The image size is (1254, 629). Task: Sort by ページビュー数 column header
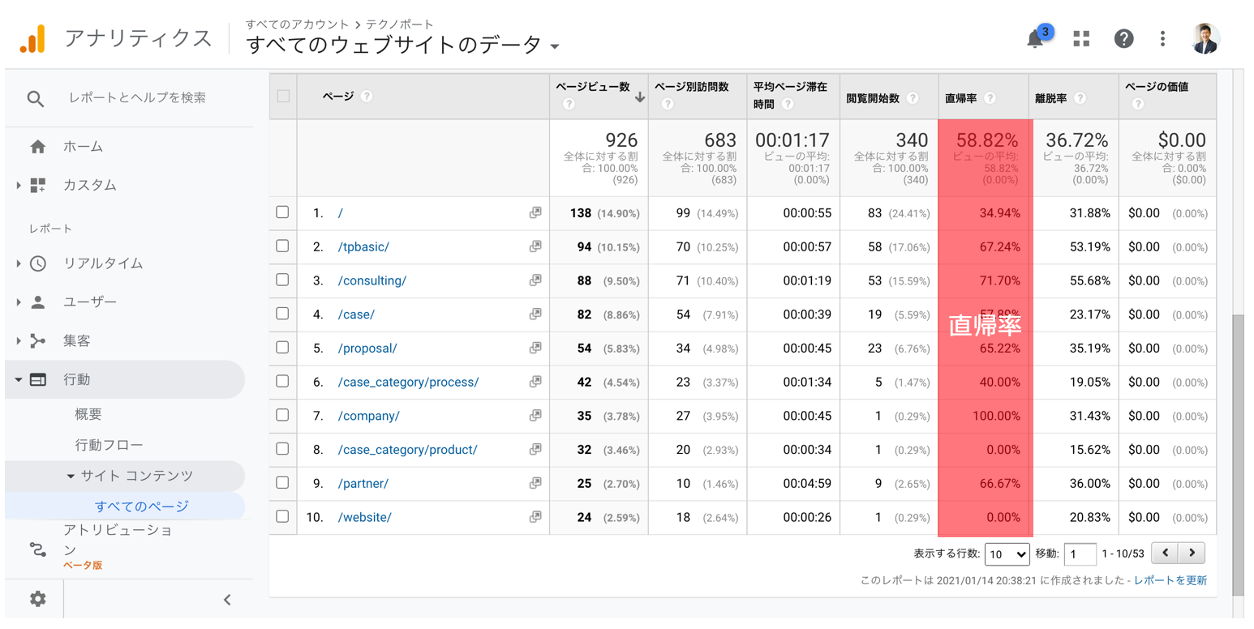(593, 87)
